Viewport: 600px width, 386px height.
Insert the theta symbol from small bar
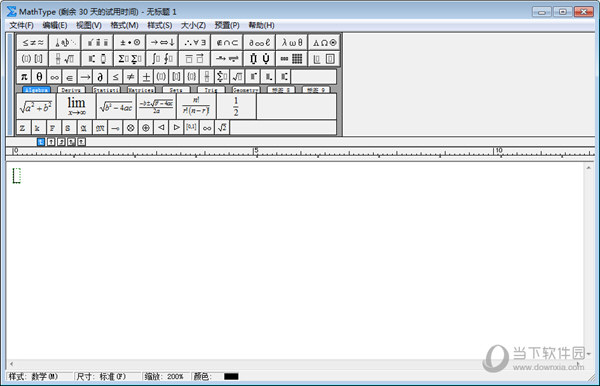pos(39,77)
